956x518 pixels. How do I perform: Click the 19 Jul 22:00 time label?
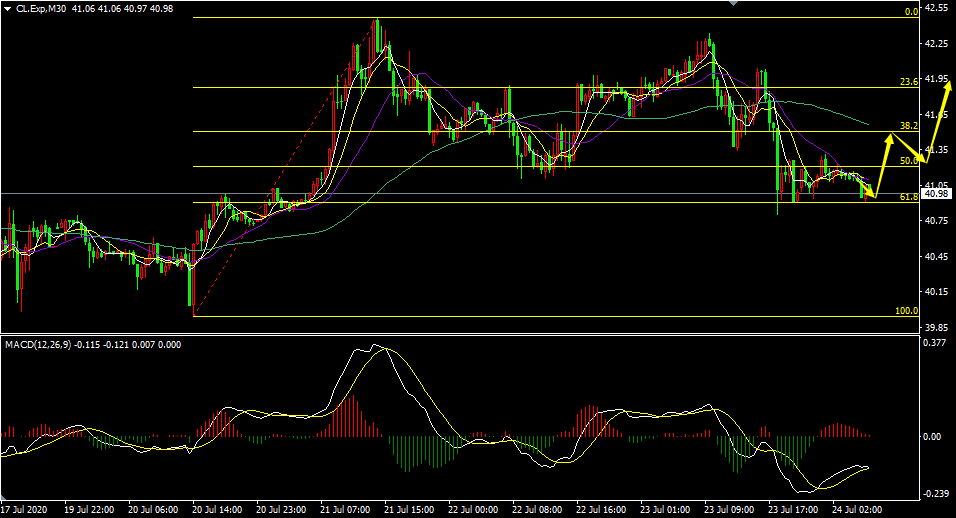(89, 509)
